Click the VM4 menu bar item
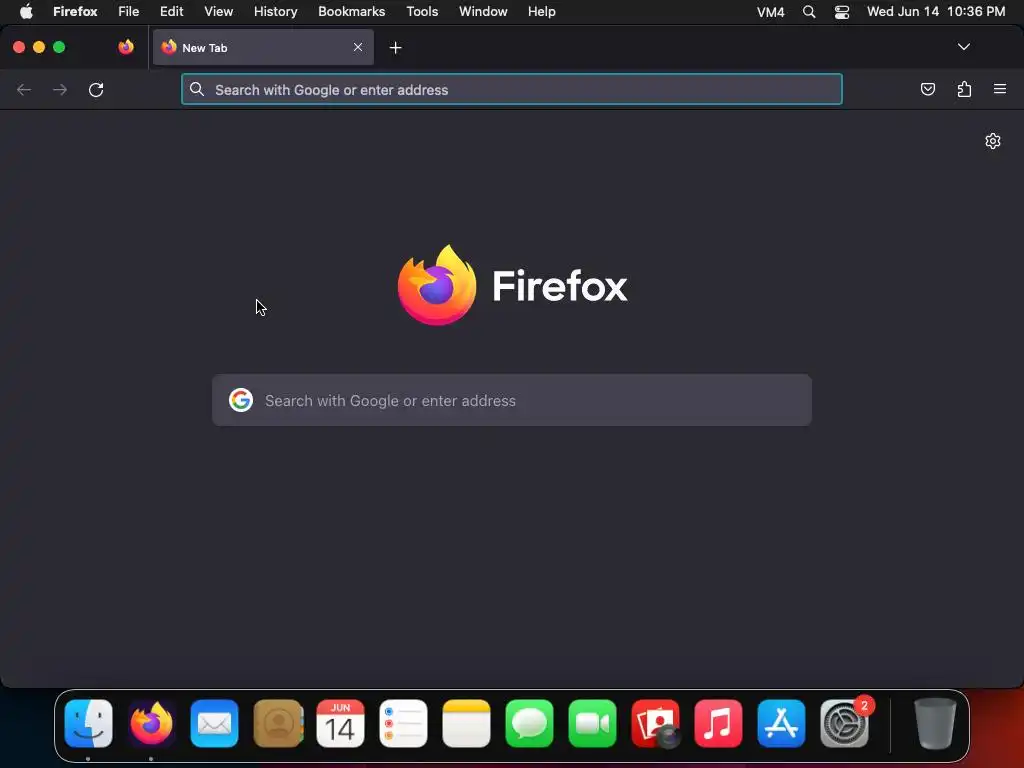The image size is (1024, 768). (x=771, y=12)
